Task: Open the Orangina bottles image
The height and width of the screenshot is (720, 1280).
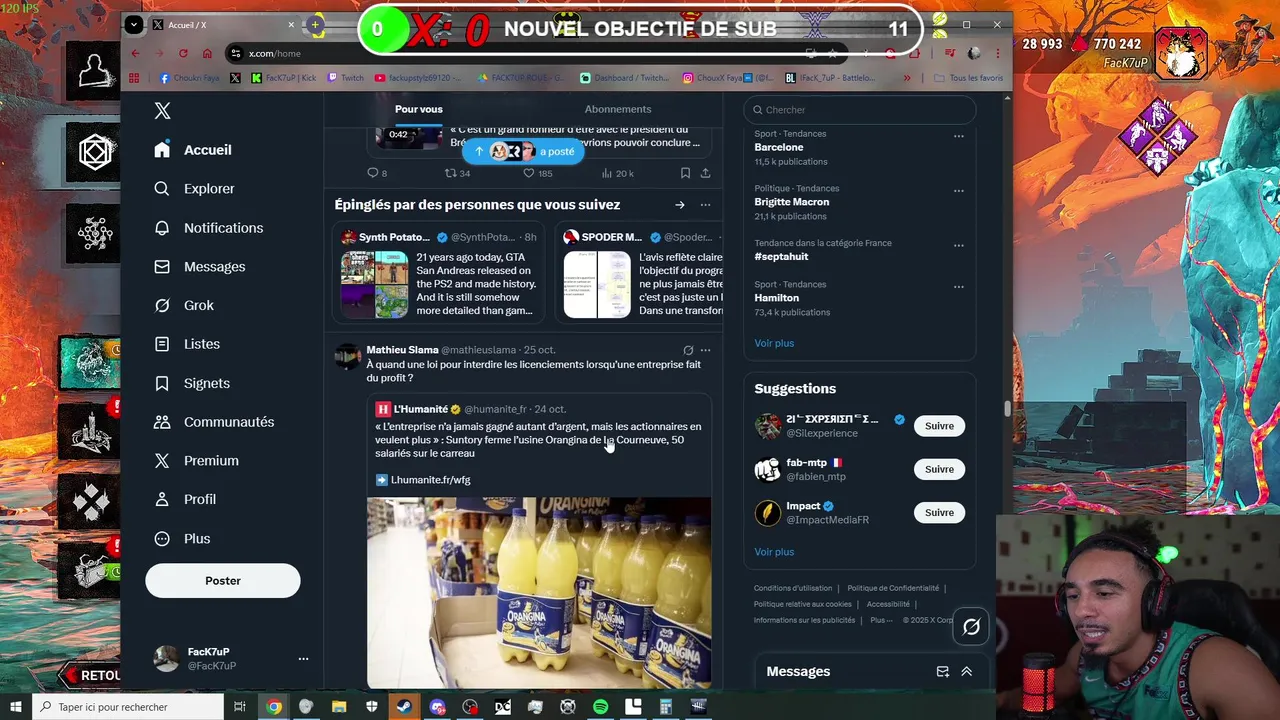Action: coord(539,593)
